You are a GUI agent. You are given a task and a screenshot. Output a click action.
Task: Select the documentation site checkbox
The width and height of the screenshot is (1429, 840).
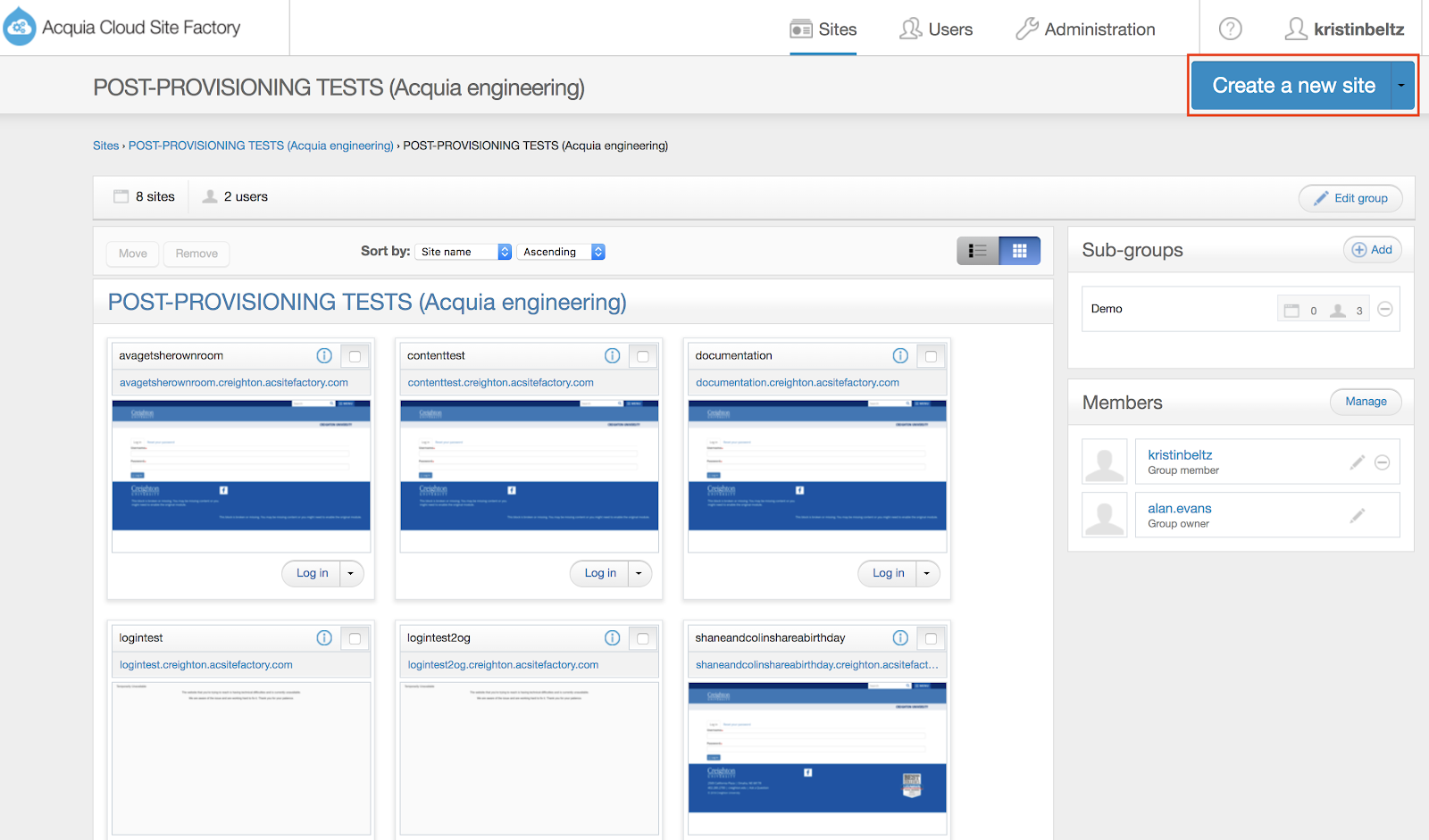pyautogui.click(x=931, y=356)
